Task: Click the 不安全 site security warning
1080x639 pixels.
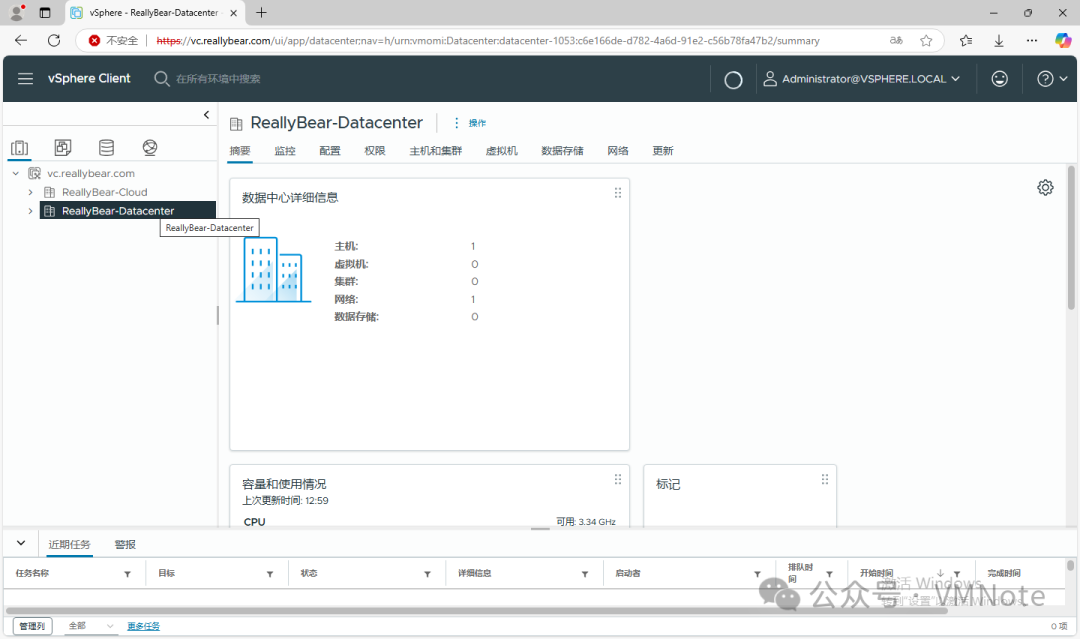Action: [114, 41]
